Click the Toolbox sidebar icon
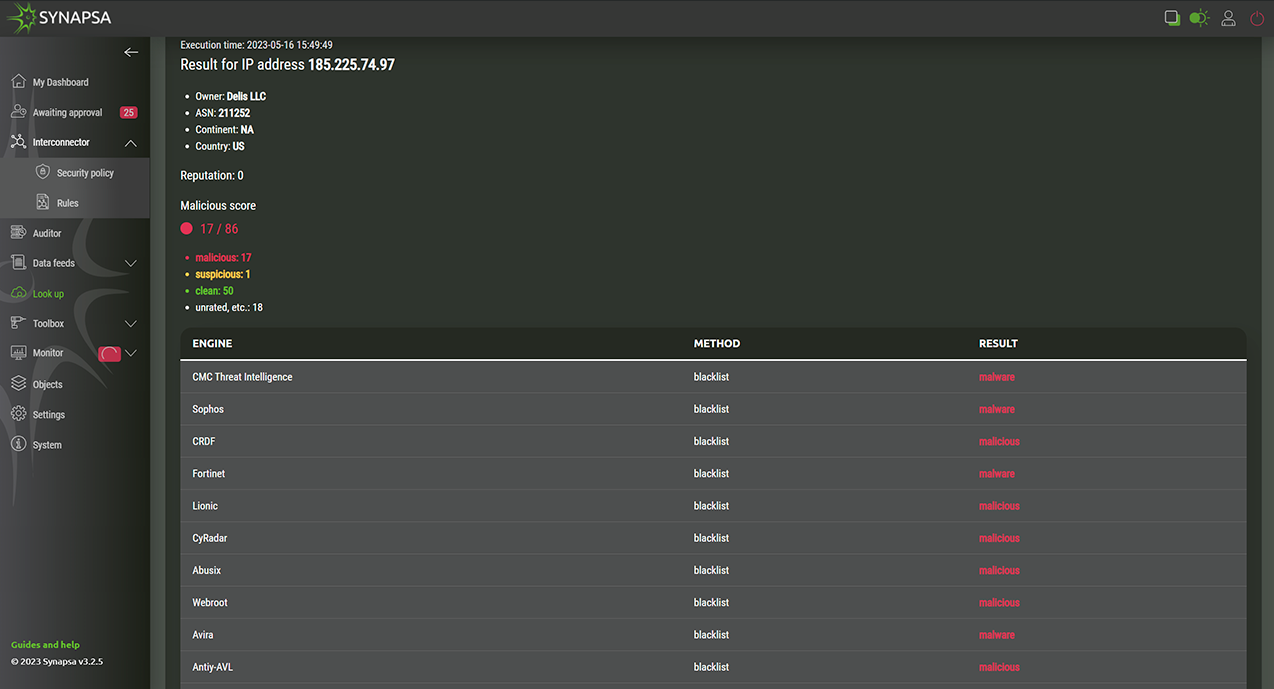Image resolution: width=1274 pixels, height=689 pixels. click(18, 323)
